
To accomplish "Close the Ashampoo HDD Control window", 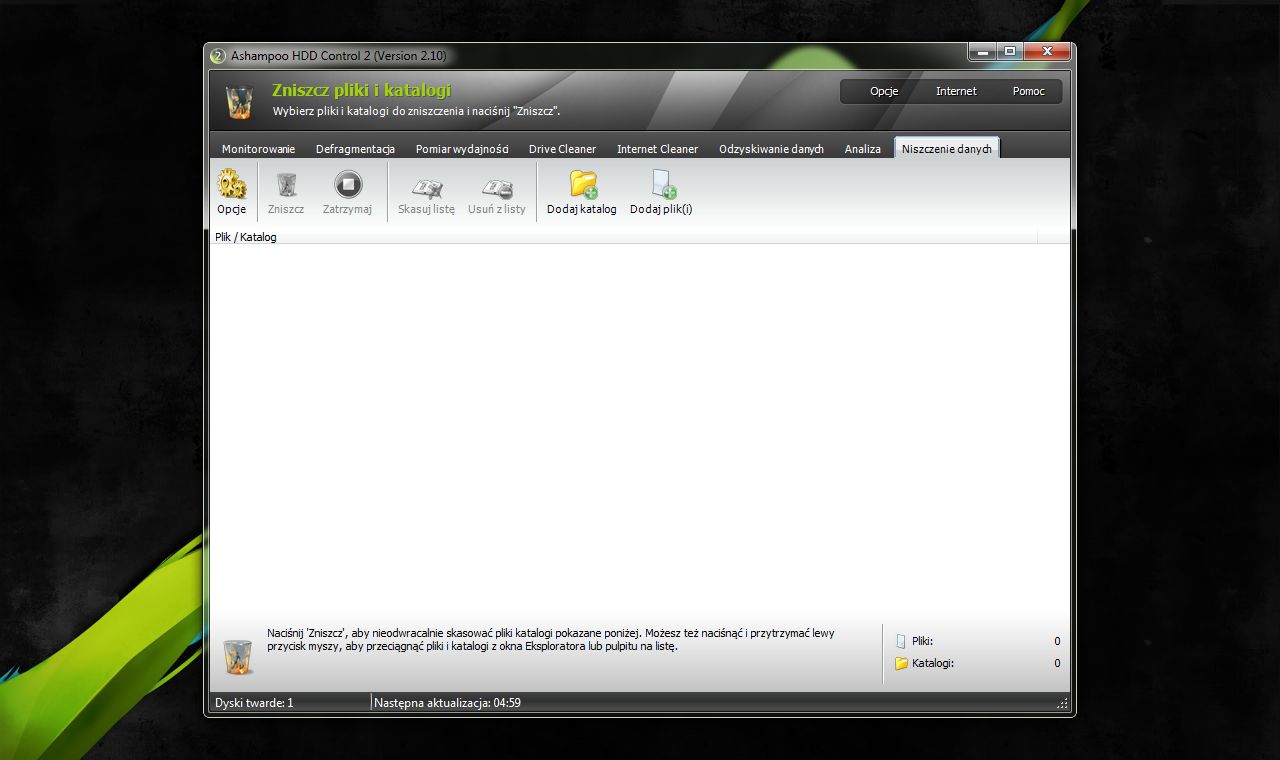I will click(1047, 51).
